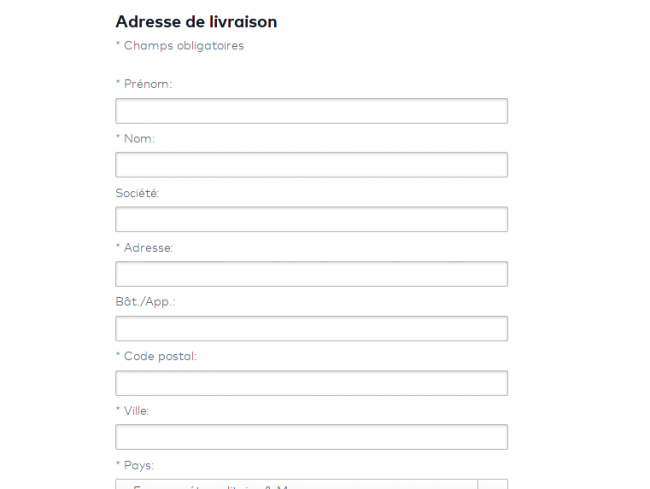Viewport: 650px width, 489px height.
Task: Click the "Champs obligatoires" note text
Action: [x=184, y=46]
